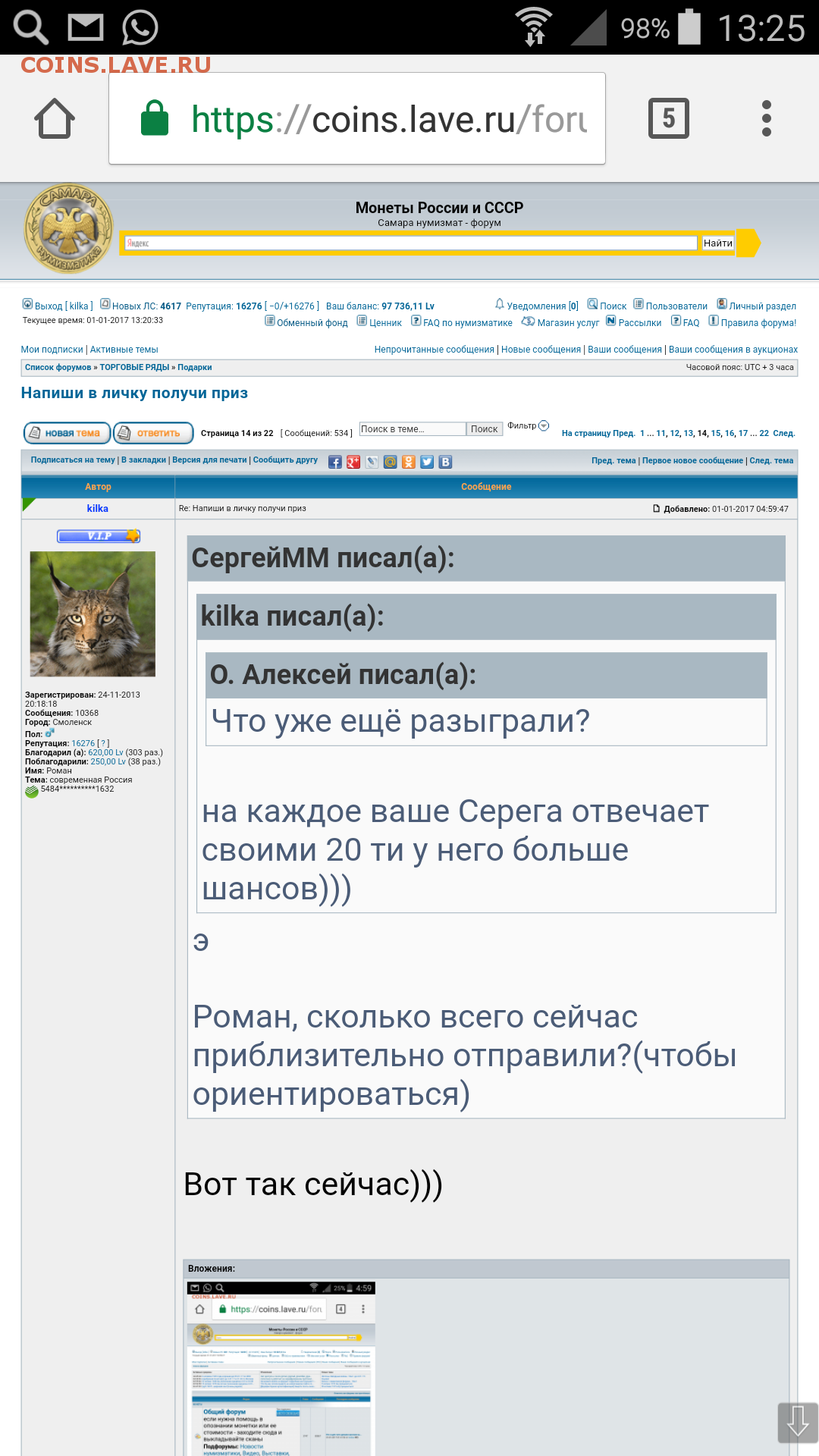Open the topic title Напиши в личку получи приз
The width and height of the screenshot is (819, 1456).
[x=134, y=393]
